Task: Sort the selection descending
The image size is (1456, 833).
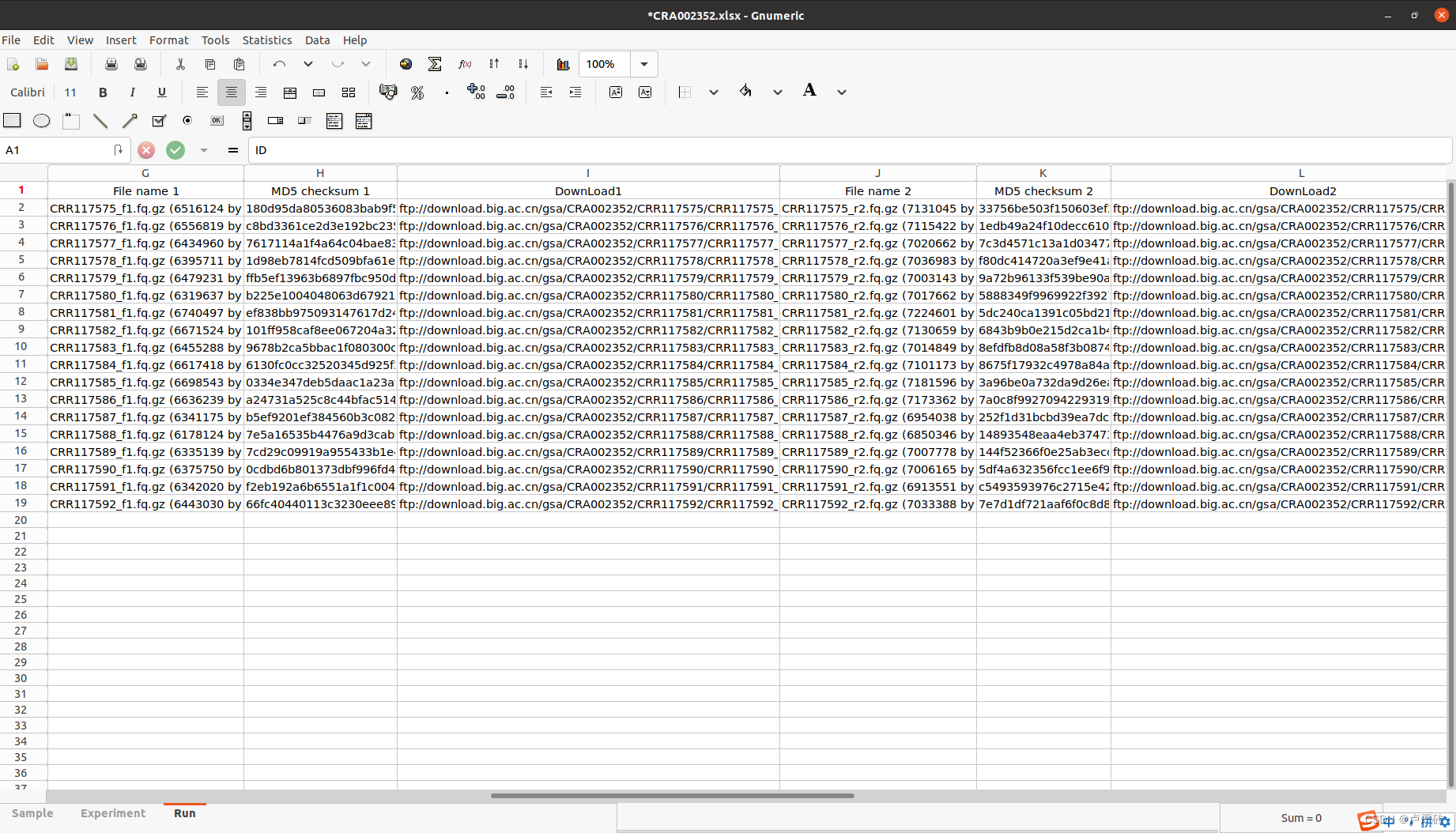Action: click(x=523, y=64)
